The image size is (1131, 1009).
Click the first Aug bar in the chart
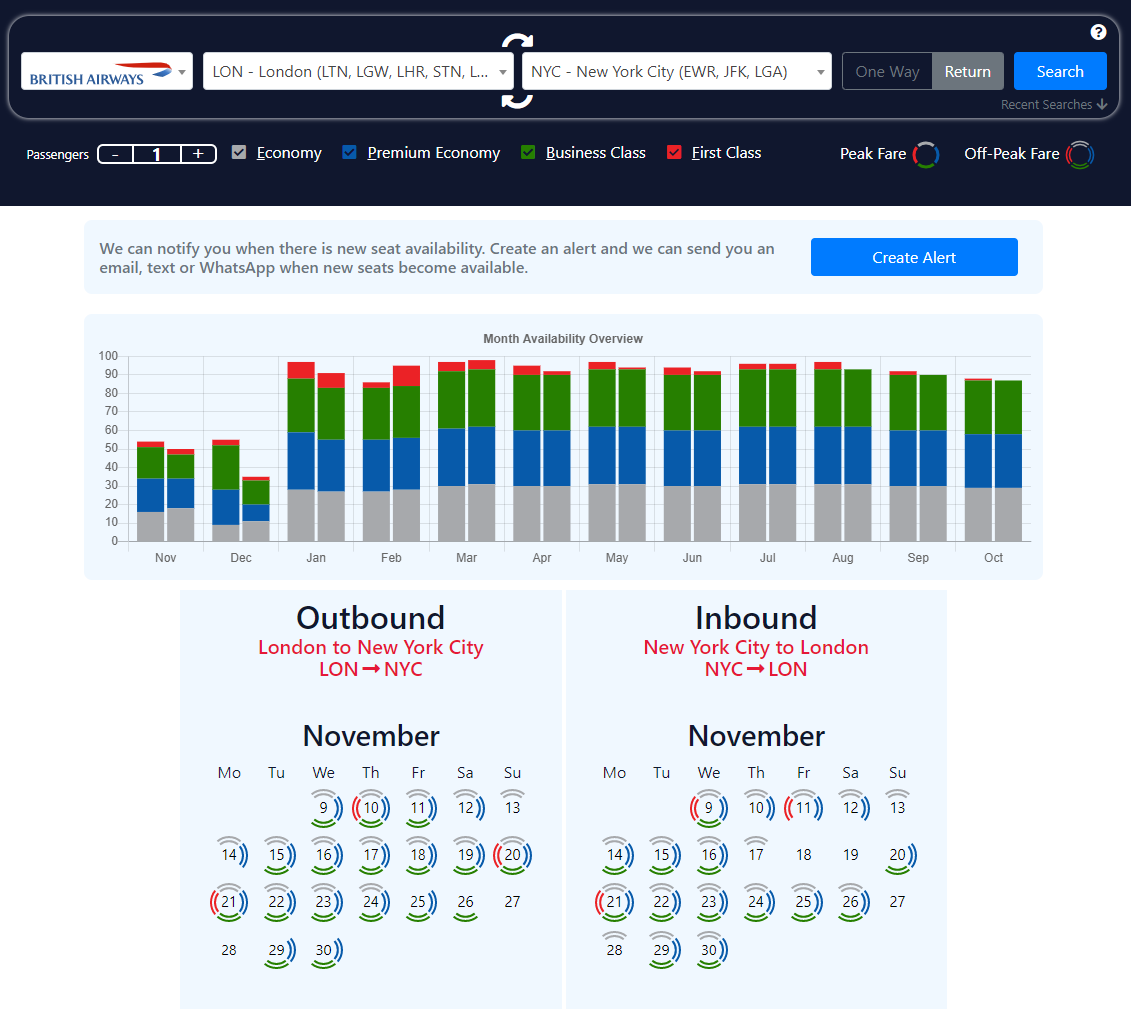(x=827, y=451)
